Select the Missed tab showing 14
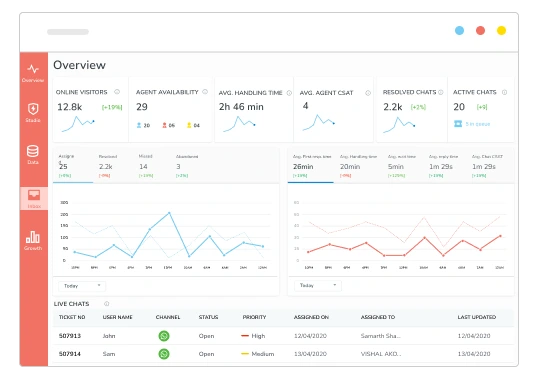 pos(145,166)
